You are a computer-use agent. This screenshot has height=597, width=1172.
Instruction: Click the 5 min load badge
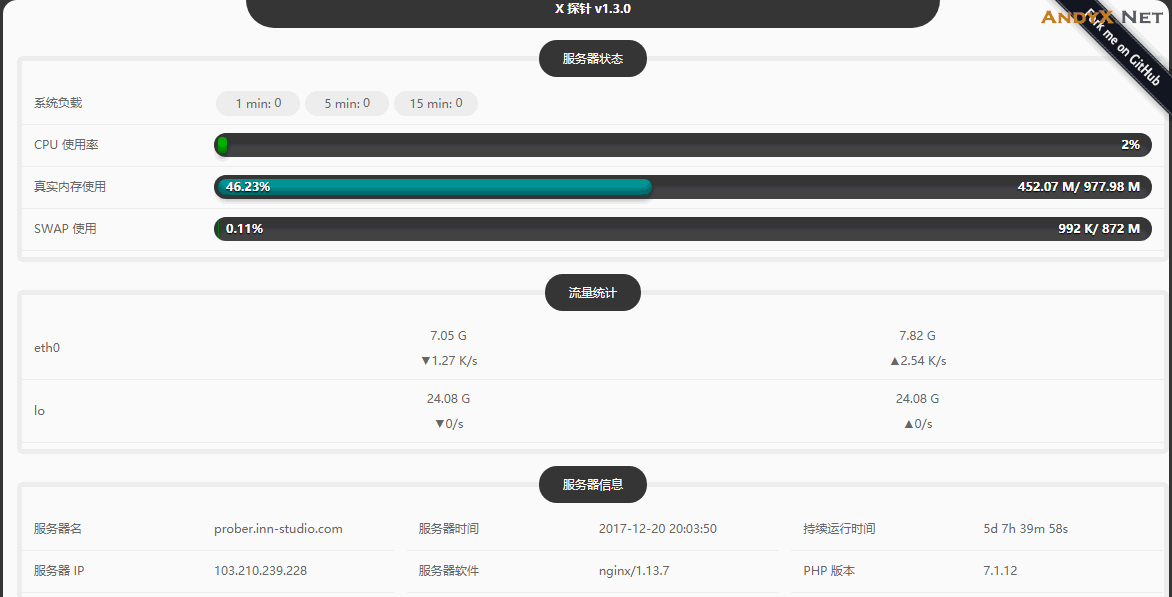[x=346, y=103]
